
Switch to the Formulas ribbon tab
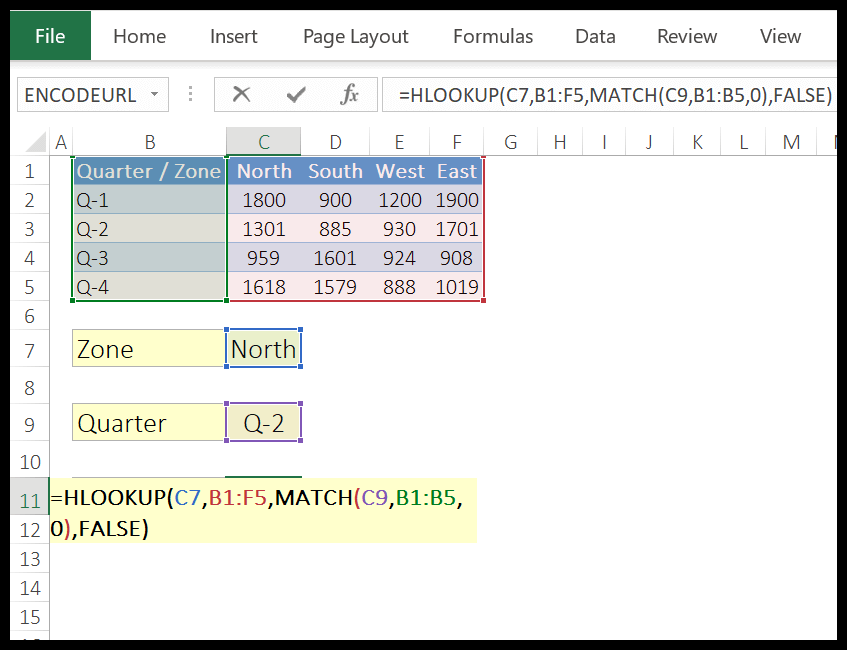[492, 36]
